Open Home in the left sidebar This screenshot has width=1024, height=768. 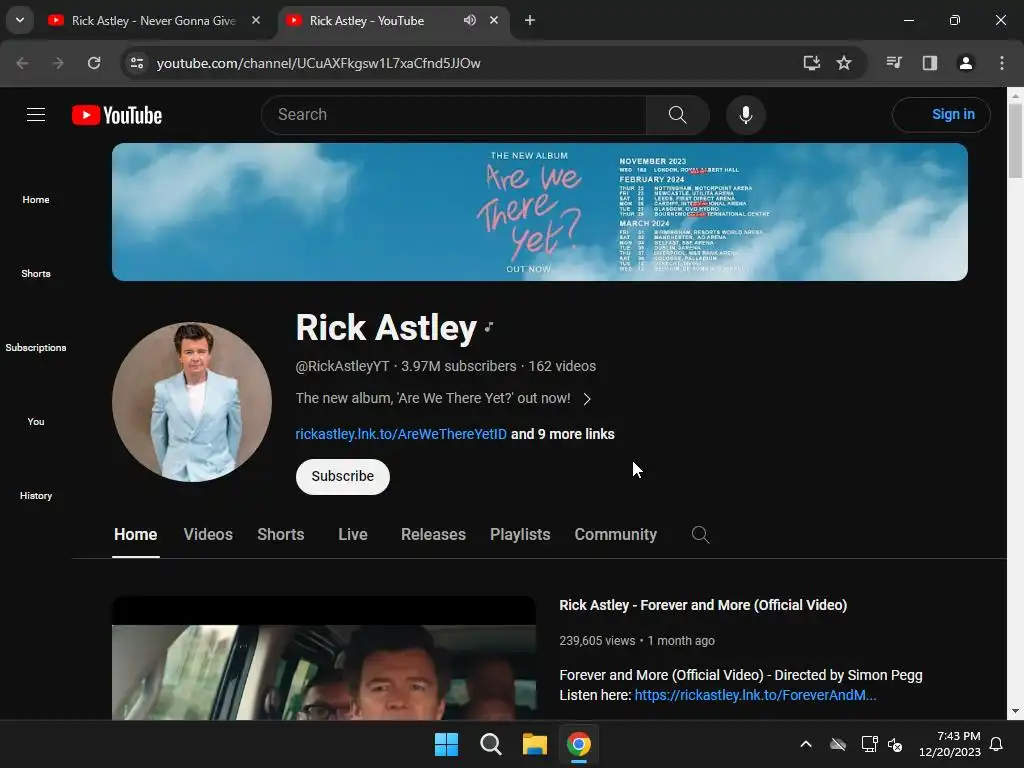click(x=36, y=200)
